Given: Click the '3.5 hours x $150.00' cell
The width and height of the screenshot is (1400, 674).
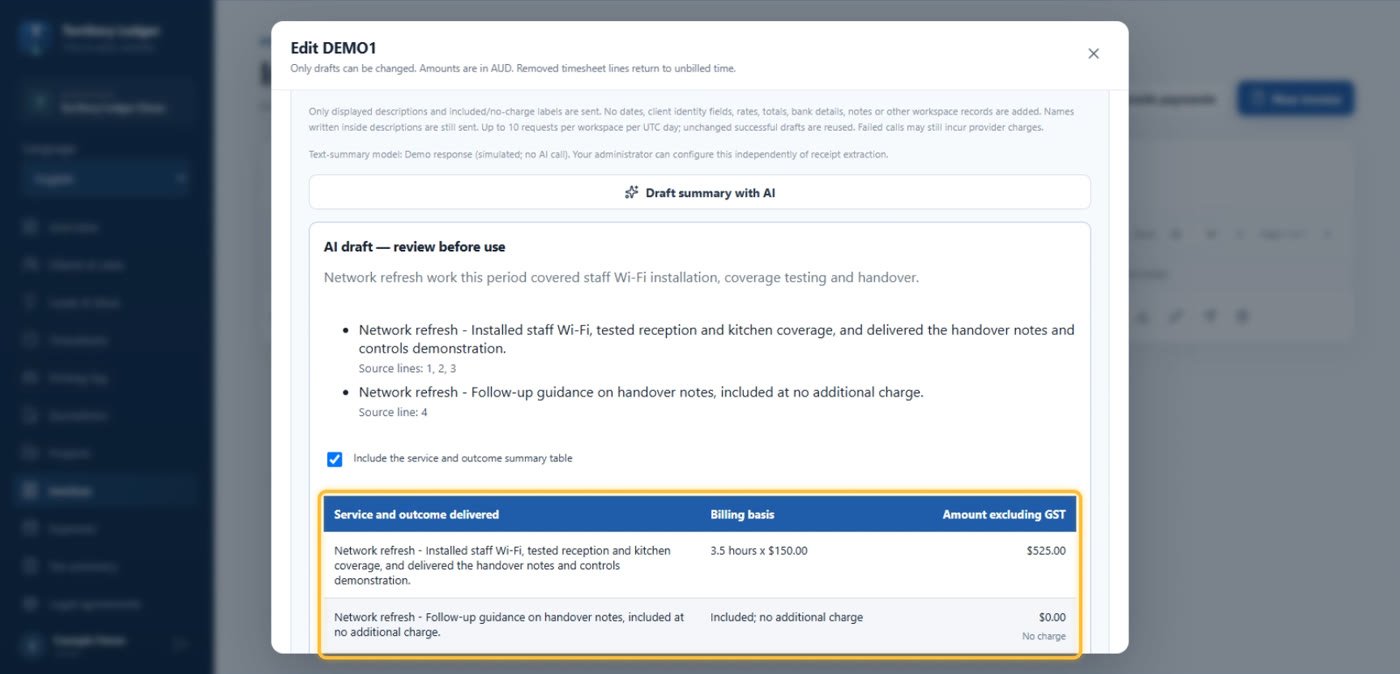Looking at the screenshot, I should (x=758, y=550).
